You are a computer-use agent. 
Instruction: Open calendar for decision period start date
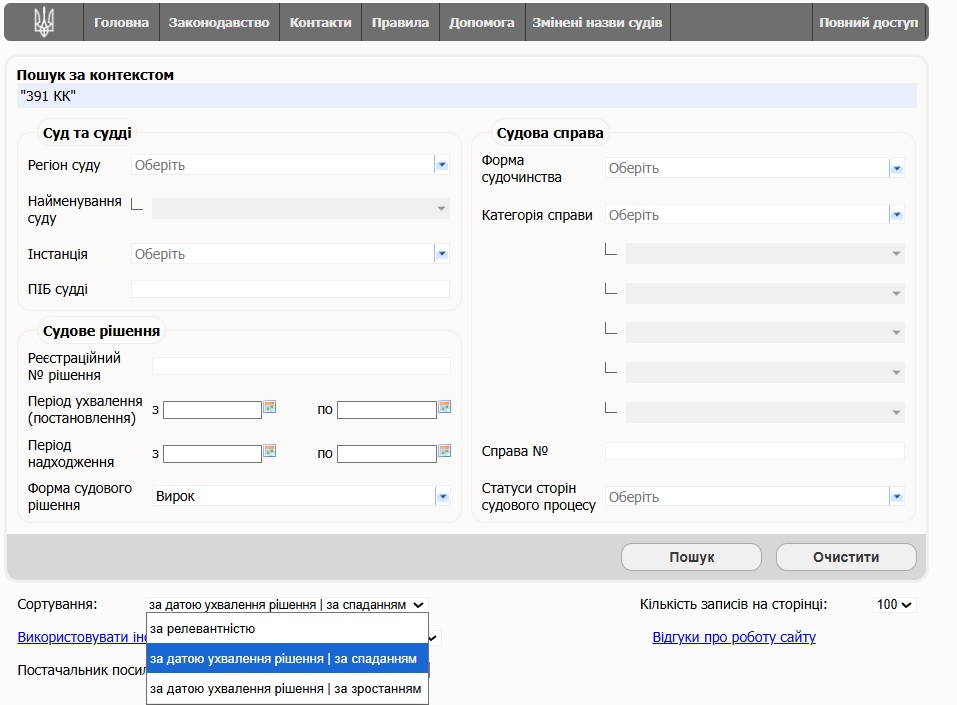click(x=269, y=407)
